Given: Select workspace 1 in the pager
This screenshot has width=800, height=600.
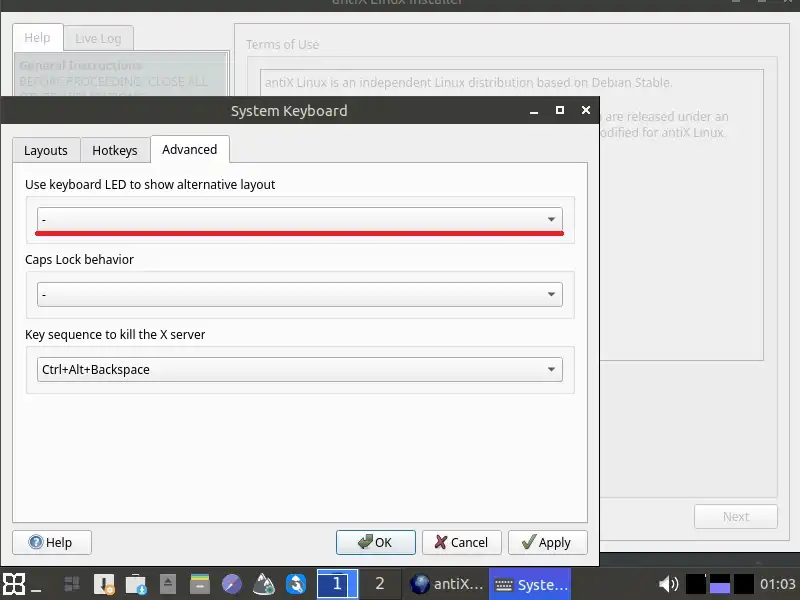Looking at the screenshot, I should pos(337,584).
